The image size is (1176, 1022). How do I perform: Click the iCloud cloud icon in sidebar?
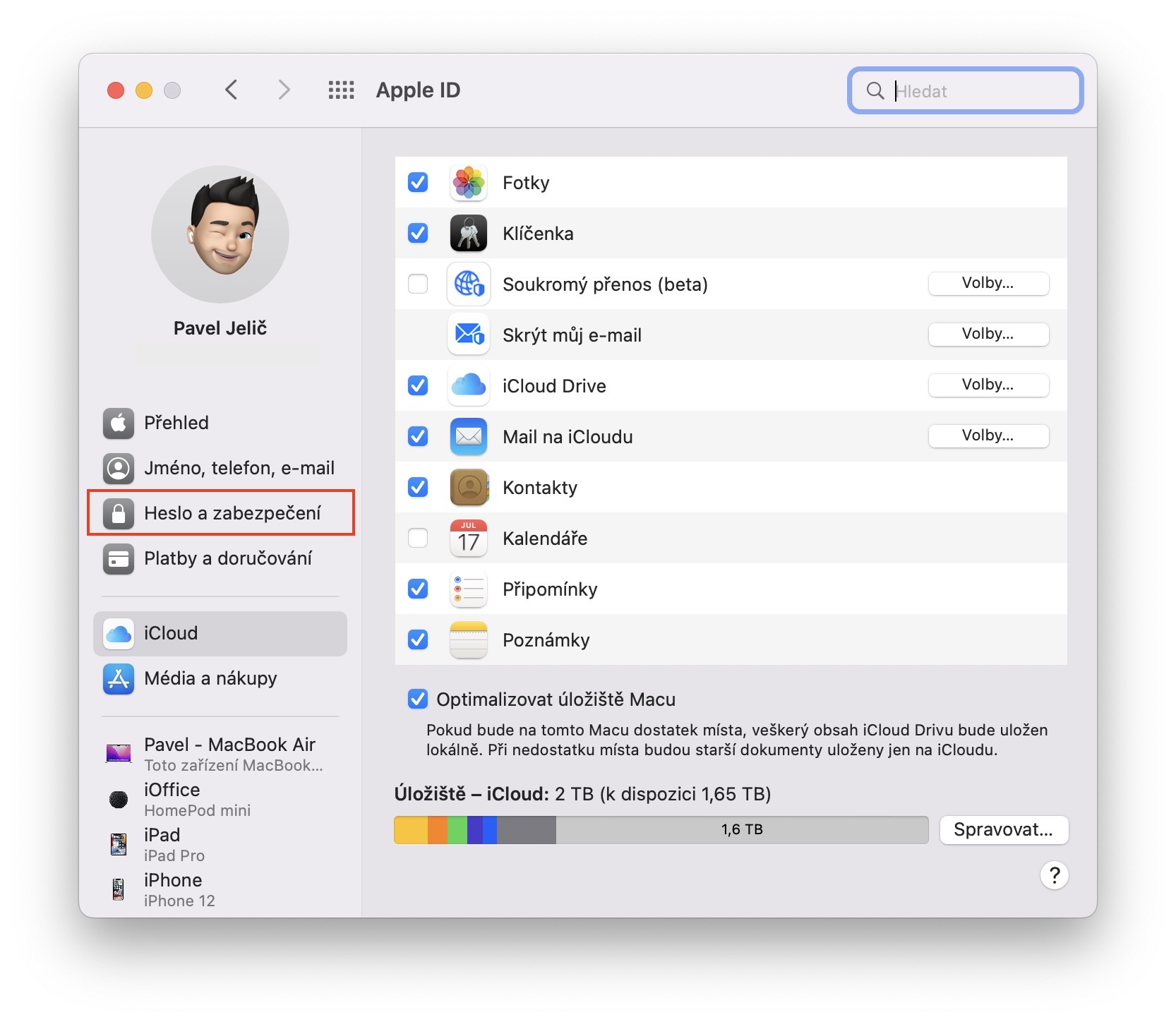[x=119, y=634]
